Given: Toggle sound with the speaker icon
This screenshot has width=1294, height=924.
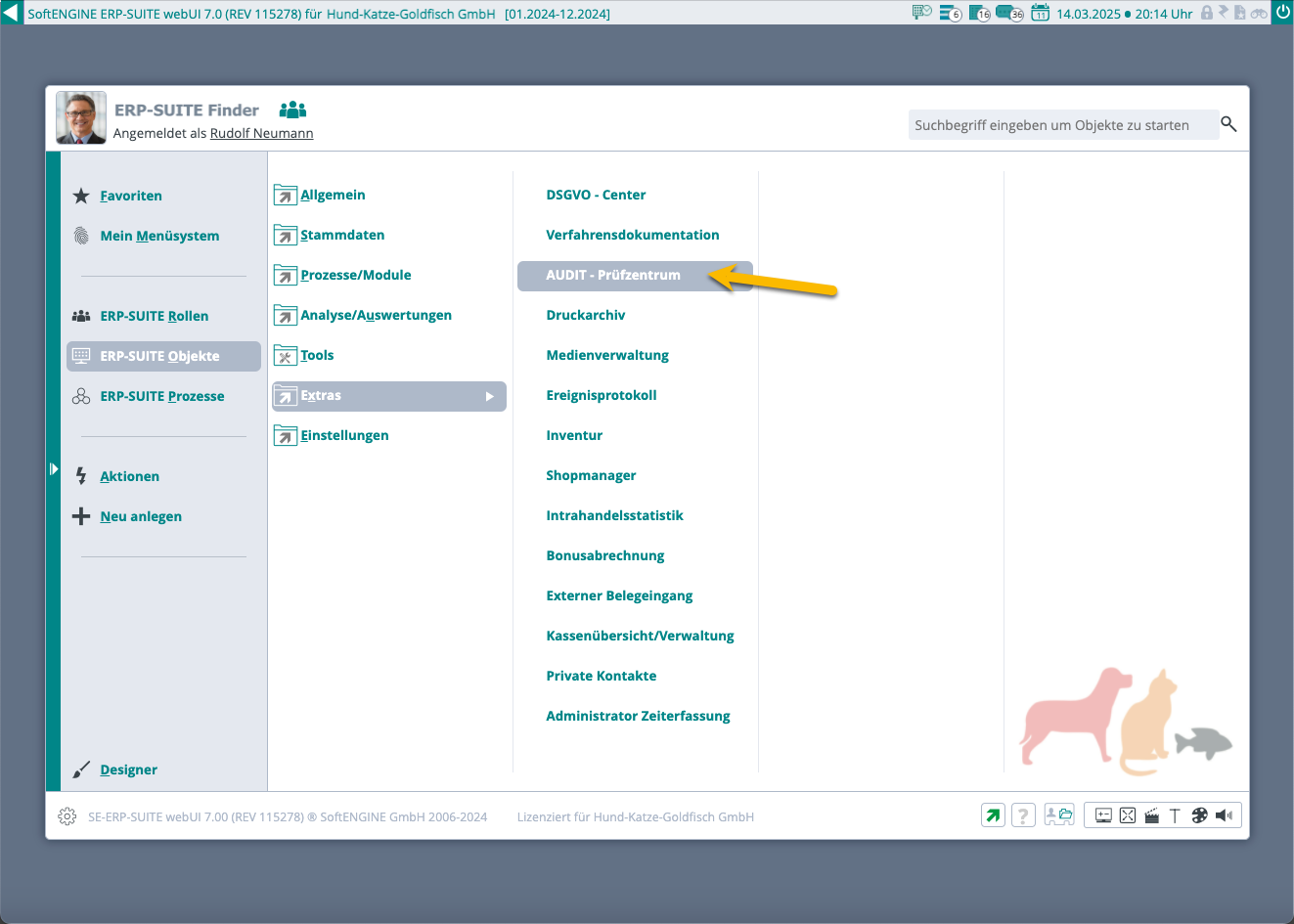Looking at the screenshot, I should pos(1224,815).
